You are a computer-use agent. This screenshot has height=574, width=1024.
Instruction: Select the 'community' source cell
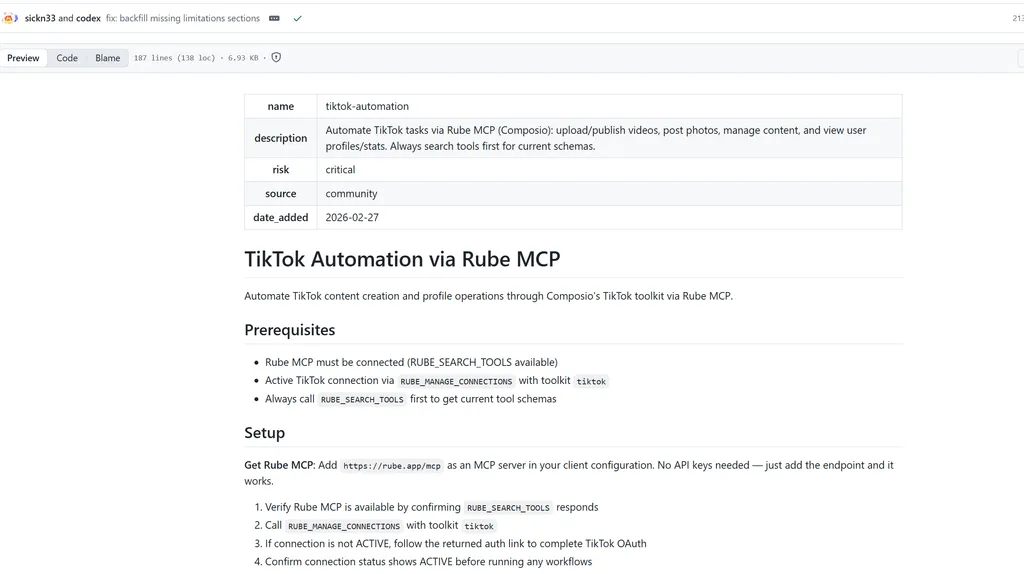tap(609, 193)
